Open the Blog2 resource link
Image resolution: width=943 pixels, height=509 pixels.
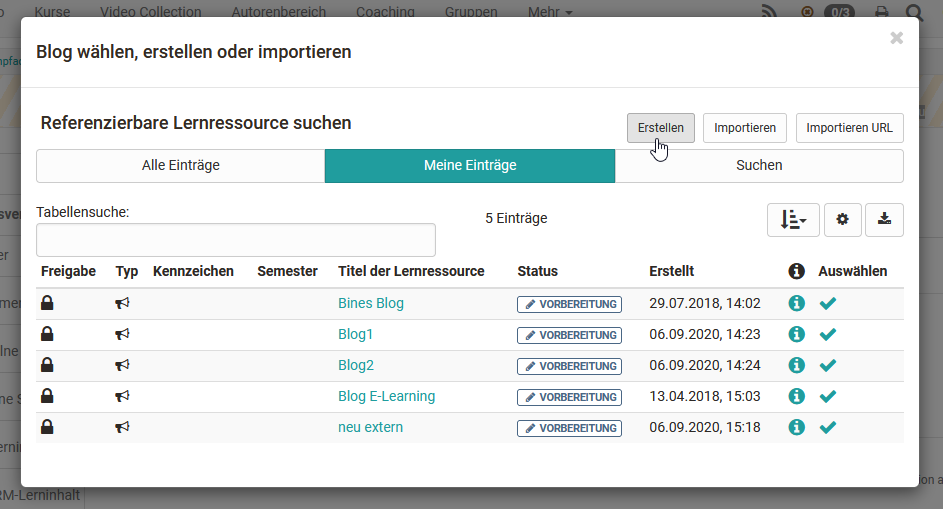pos(356,365)
